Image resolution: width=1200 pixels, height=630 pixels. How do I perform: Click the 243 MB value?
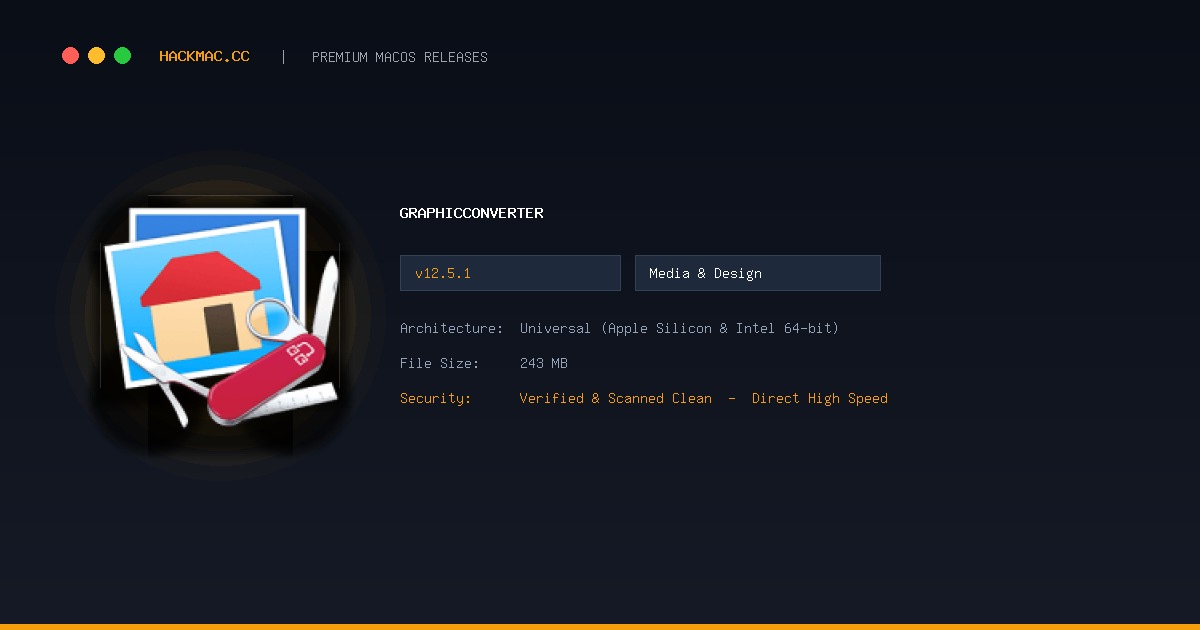tap(544, 363)
